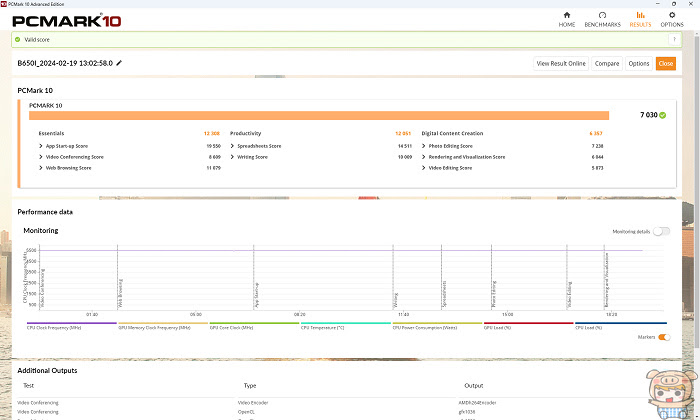Click the vertical scrollbar on the right
Screen dimensions: 700x420
pos(696,192)
